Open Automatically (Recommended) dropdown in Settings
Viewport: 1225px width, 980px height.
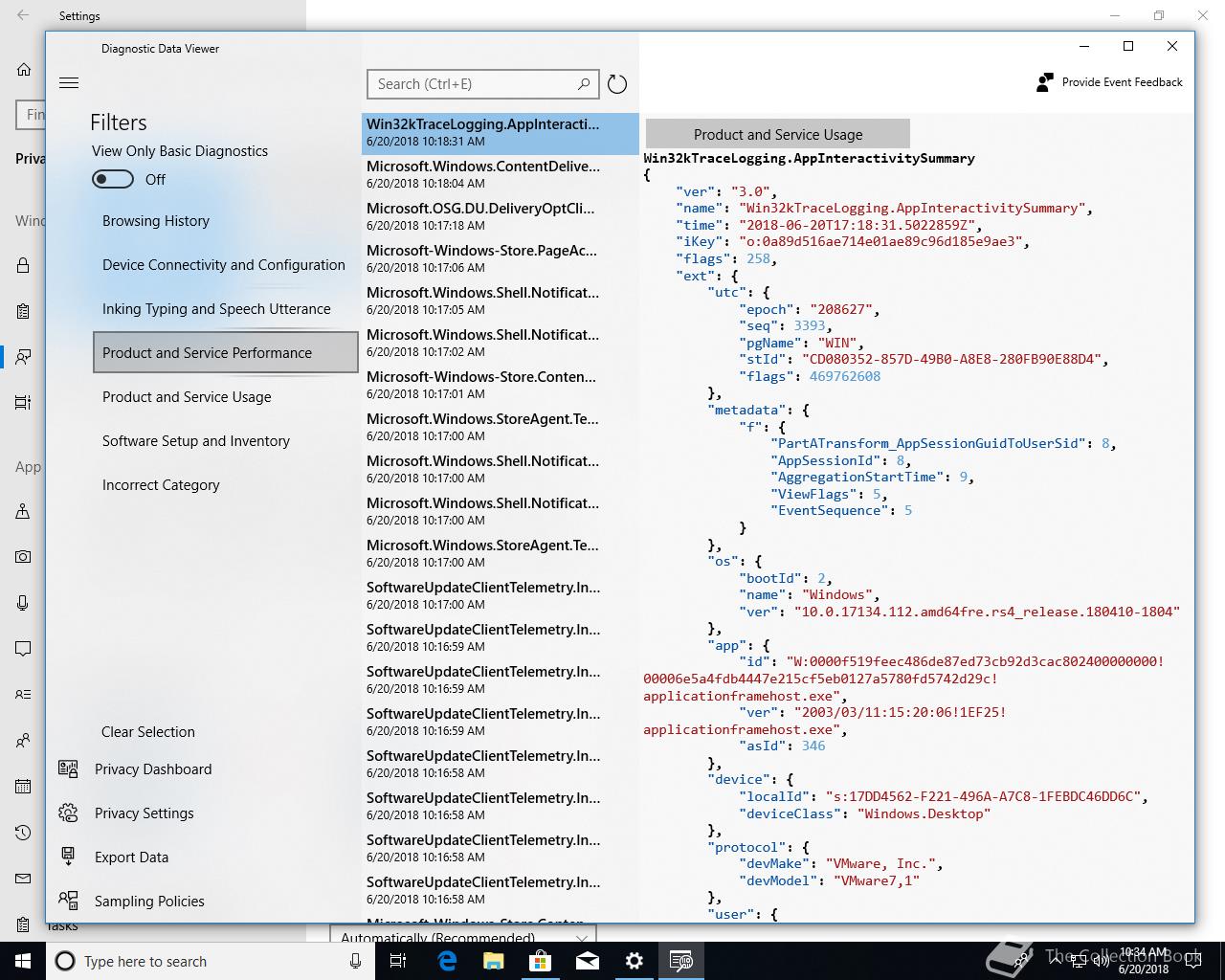click(463, 935)
